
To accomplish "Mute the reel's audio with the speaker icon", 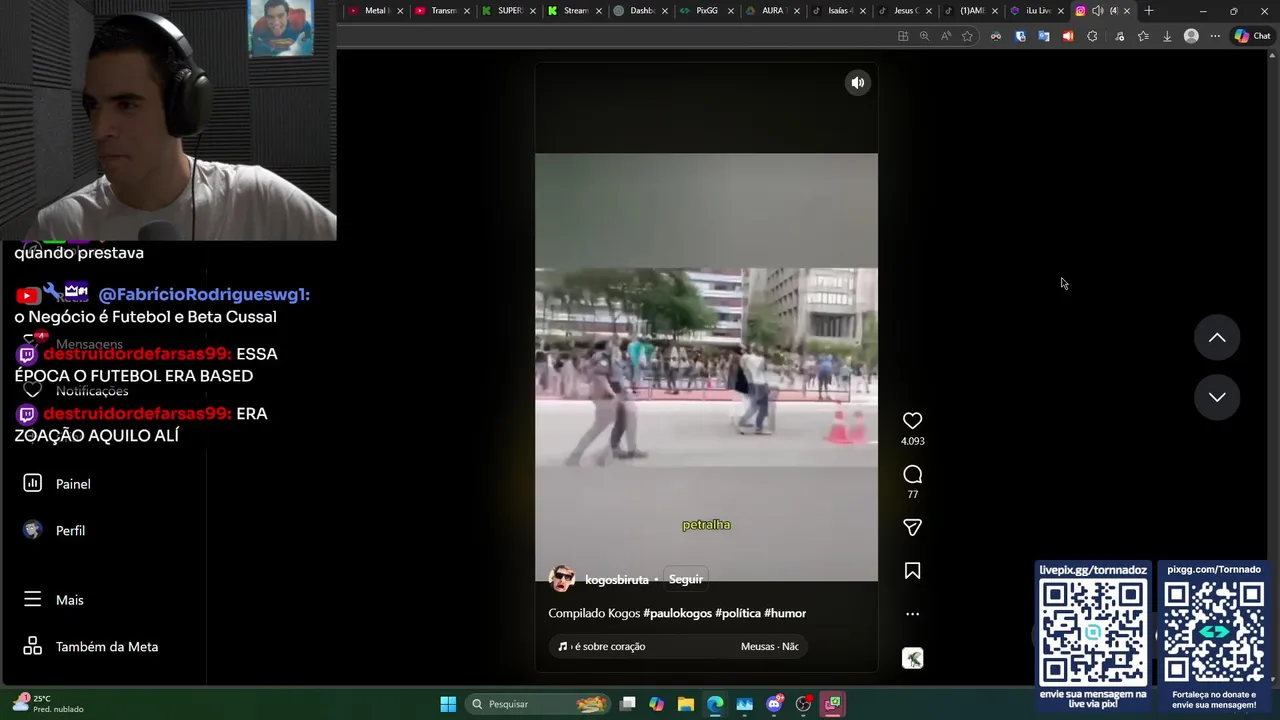I will coord(857,83).
